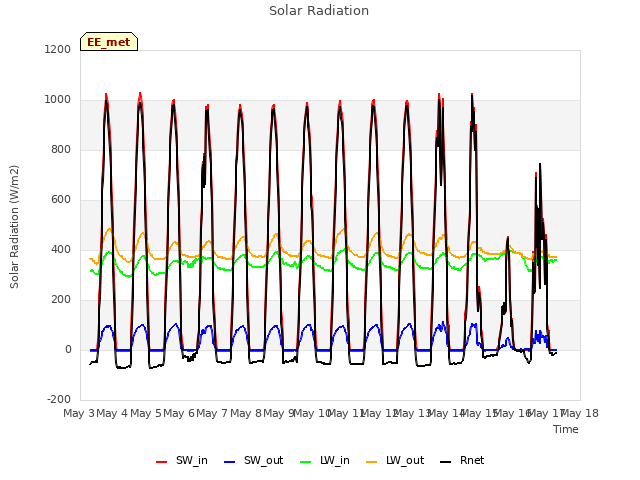640x480 pixels.
Task: Click the May 18 x-axis tick label
Action: [x=580, y=413]
